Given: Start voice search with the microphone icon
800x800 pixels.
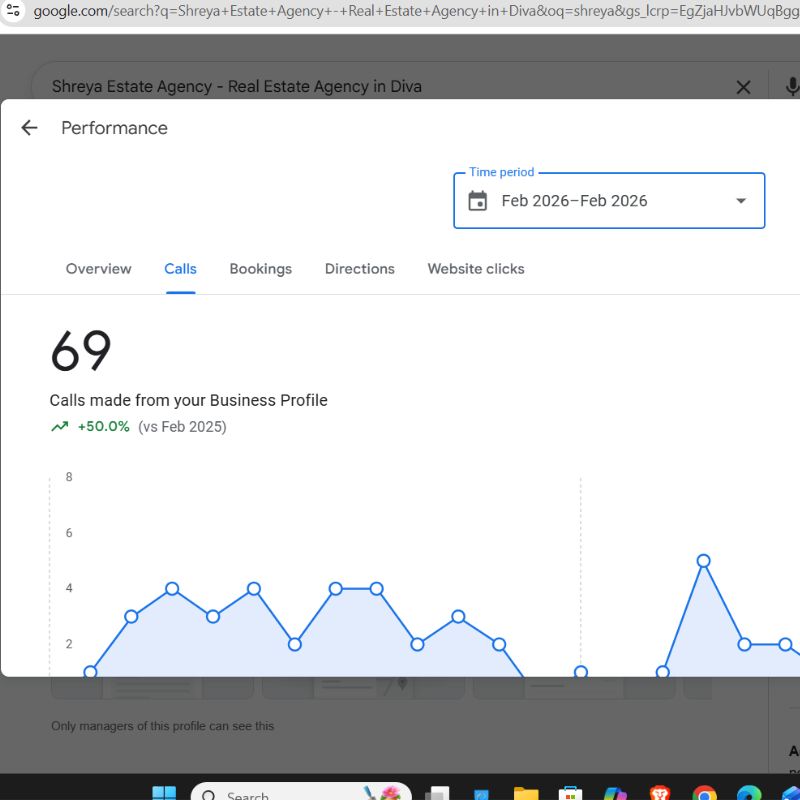Looking at the screenshot, I should [791, 87].
